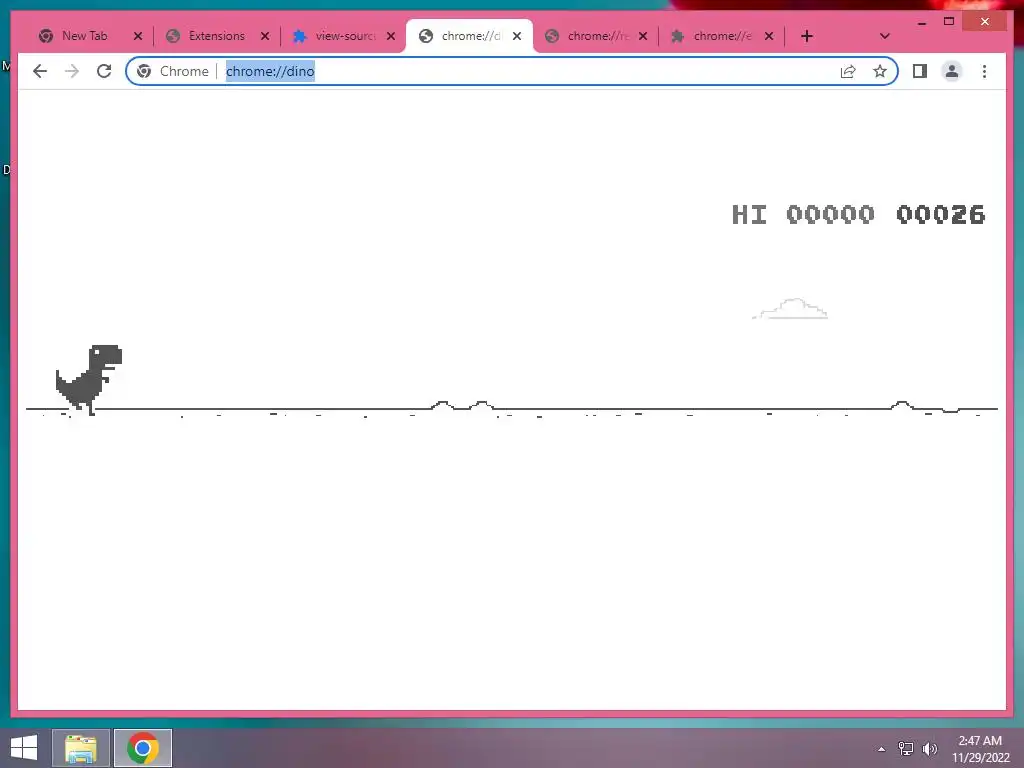Click the HI 00000 high score
This screenshot has width=1024, height=768.
(x=803, y=214)
